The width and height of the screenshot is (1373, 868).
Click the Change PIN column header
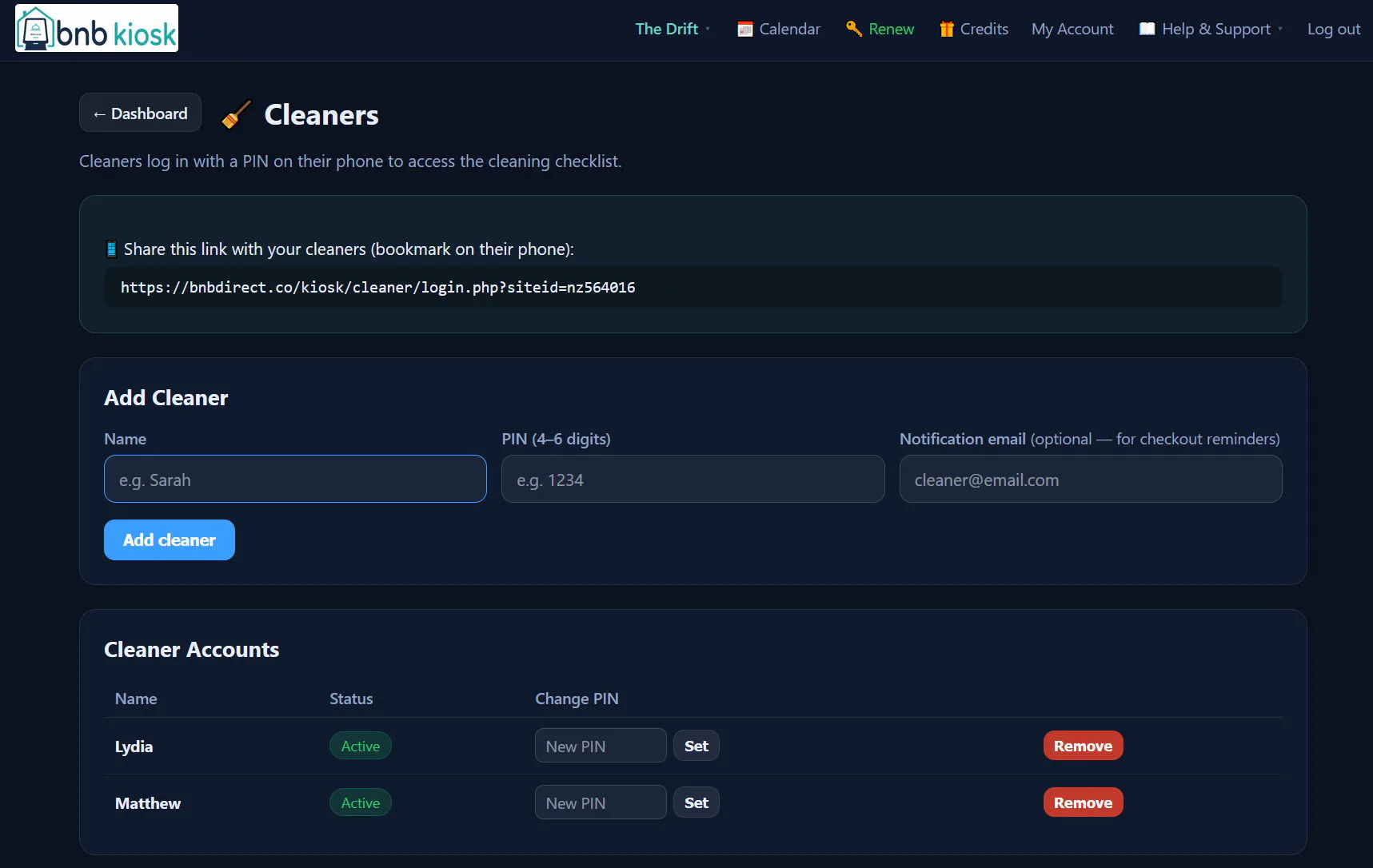tap(577, 699)
